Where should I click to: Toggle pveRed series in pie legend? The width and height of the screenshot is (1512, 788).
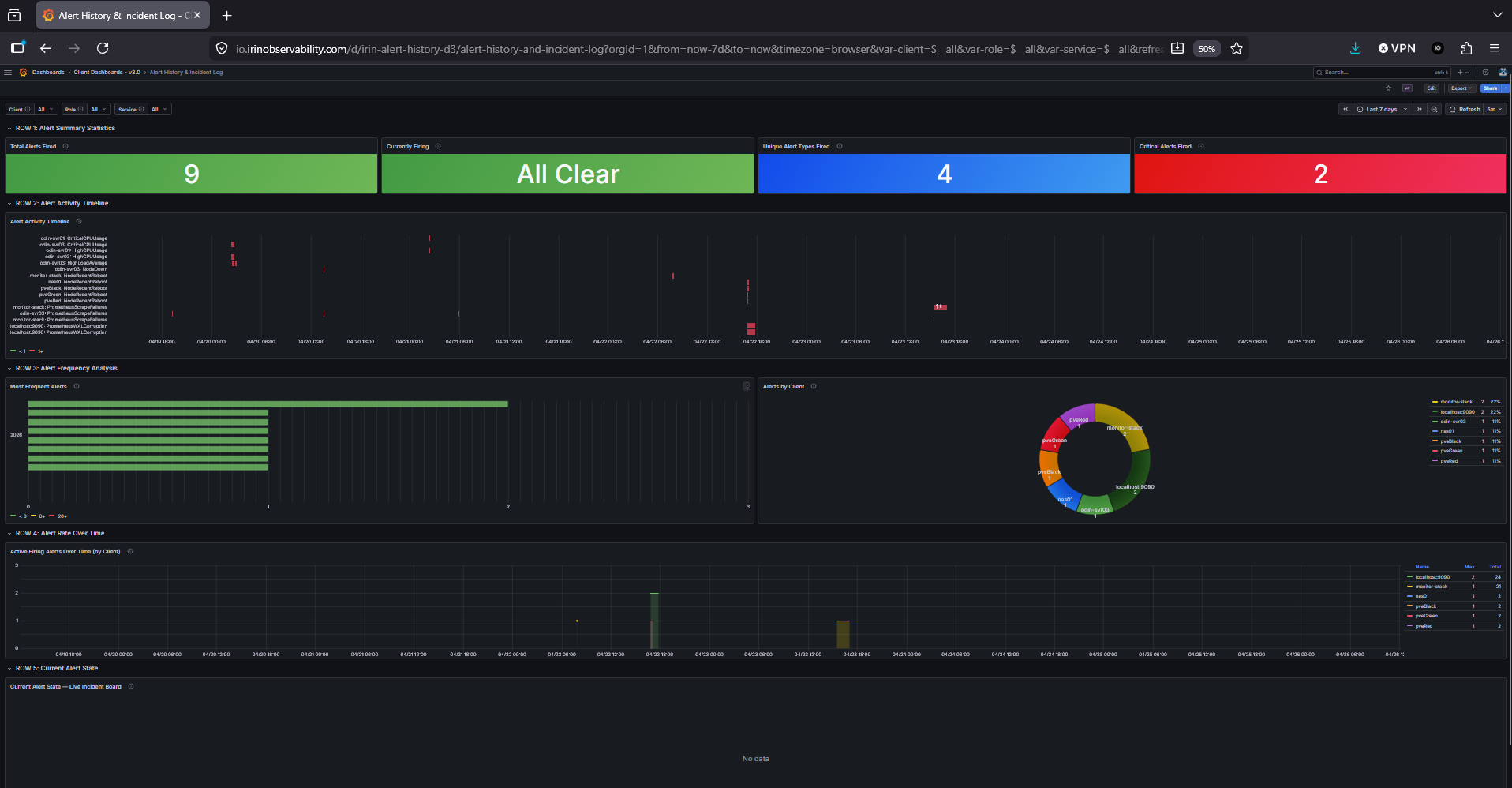(x=1449, y=461)
